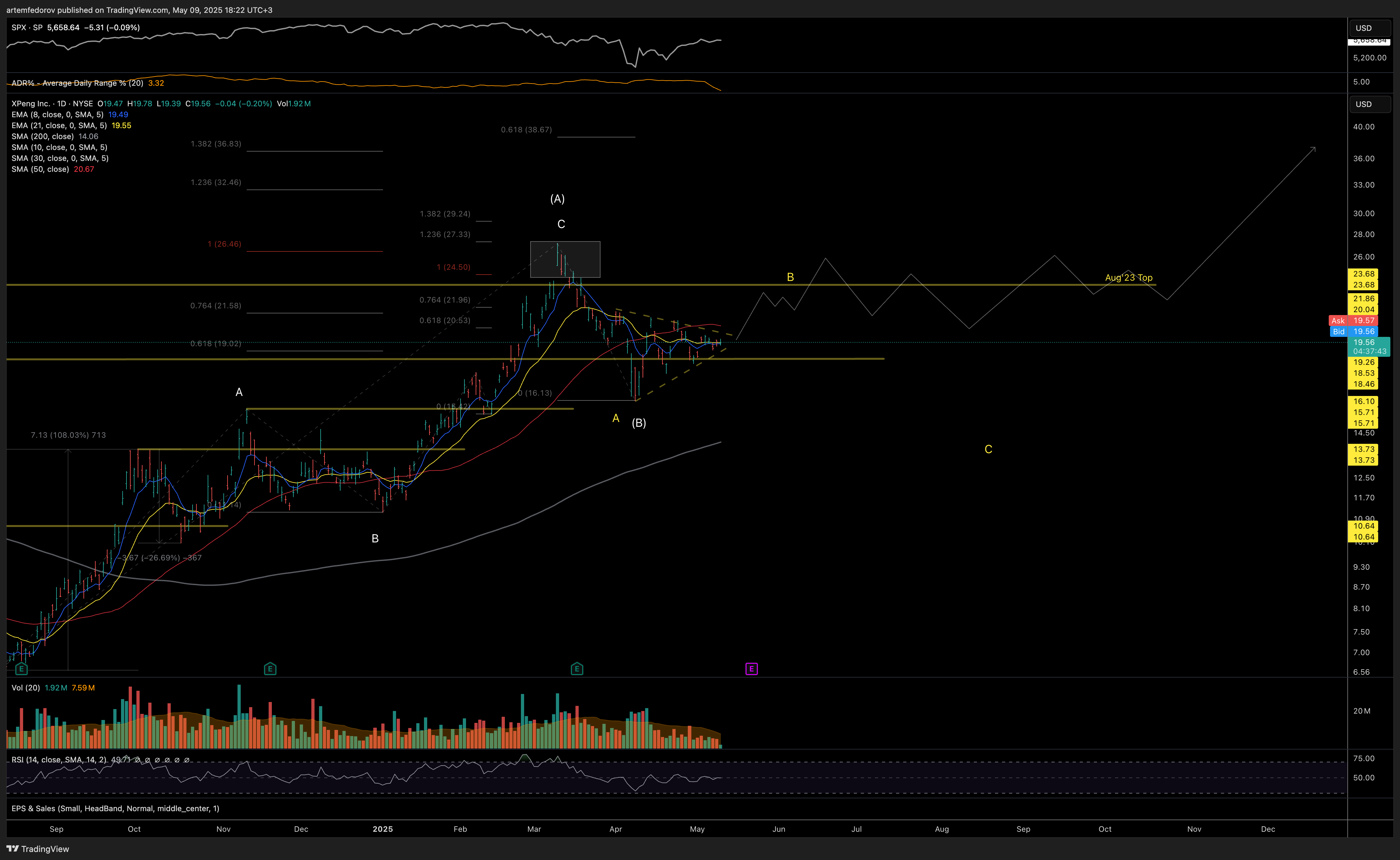The height and width of the screenshot is (860, 1400).
Task: Click the yellow B wave label
Action: [790, 277]
